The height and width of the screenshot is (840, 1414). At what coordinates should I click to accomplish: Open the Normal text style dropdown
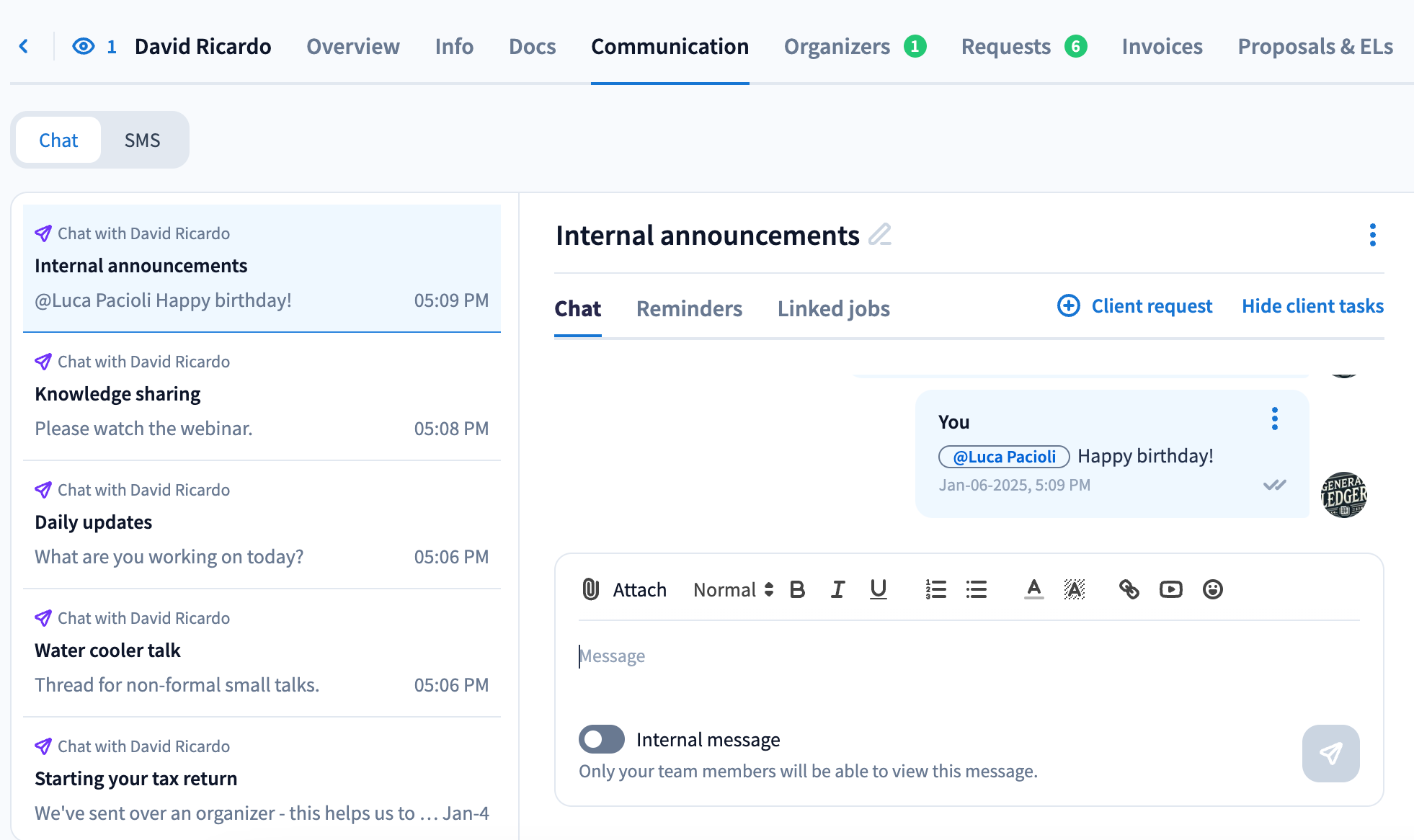(x=733, y=589)
